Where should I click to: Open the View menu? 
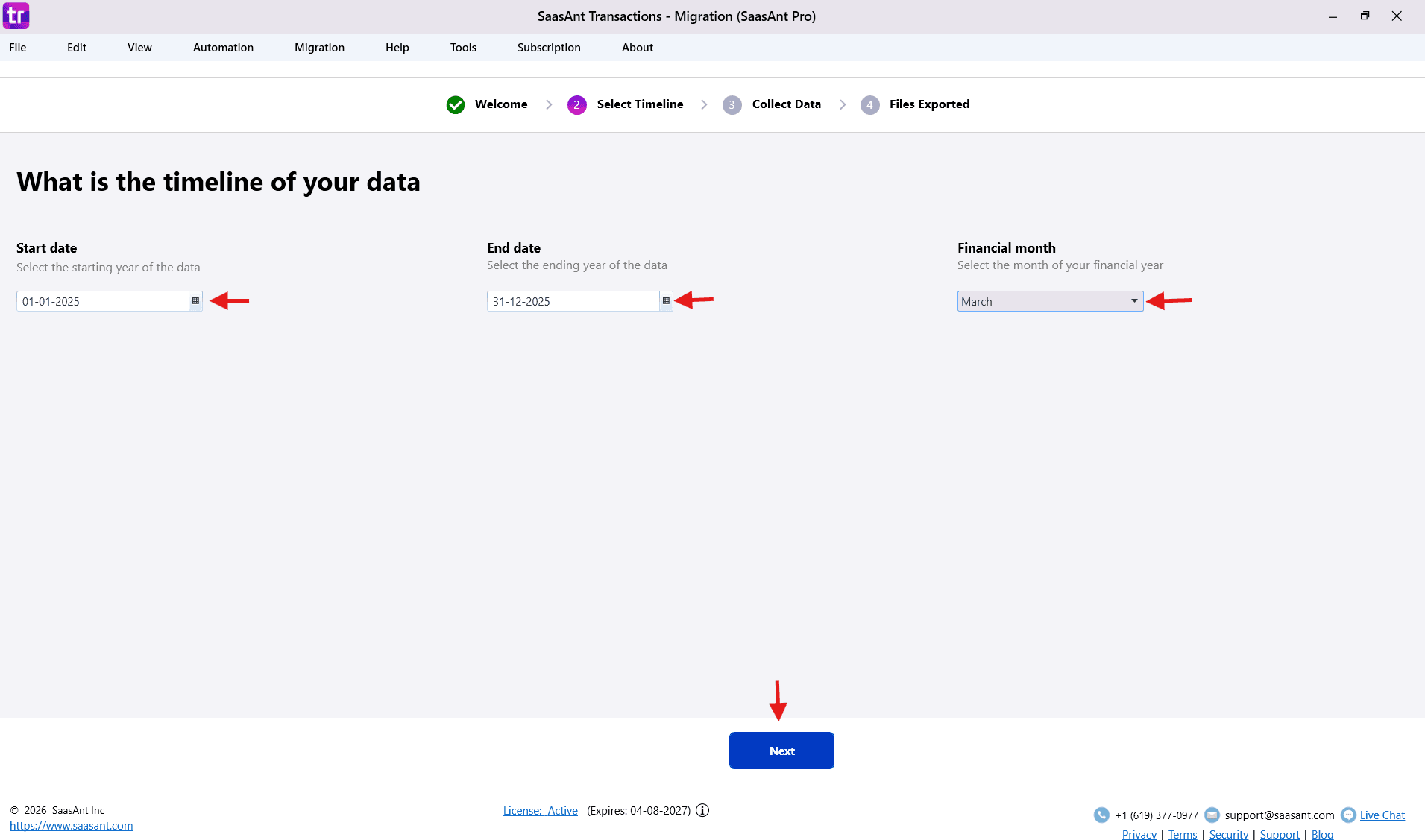click(x=139, y=47)
